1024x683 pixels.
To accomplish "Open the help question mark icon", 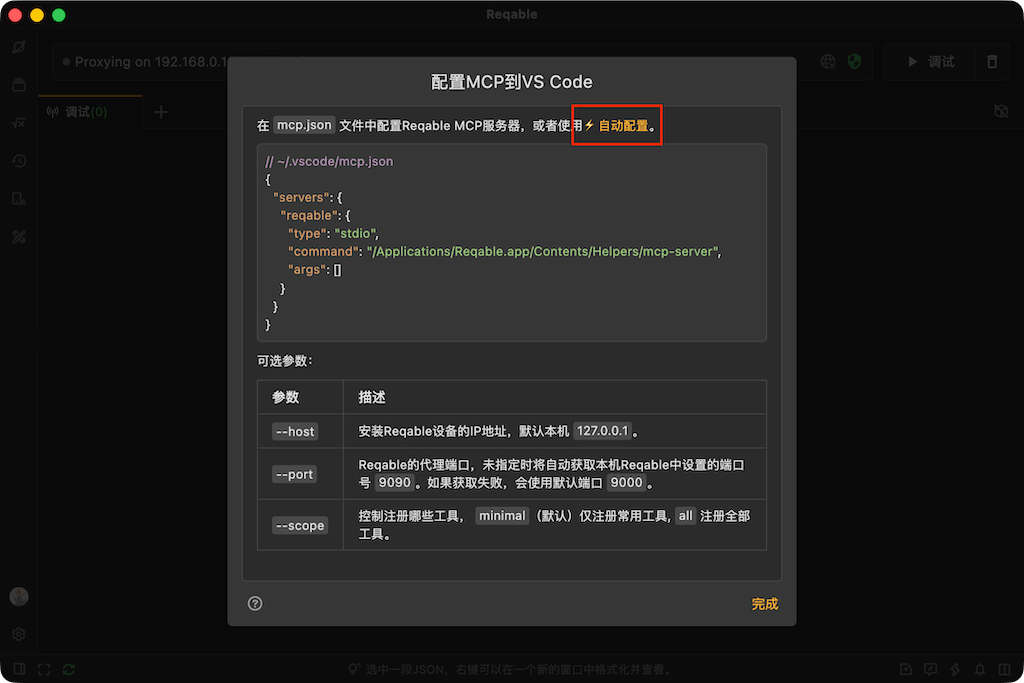I will point(255,603).
